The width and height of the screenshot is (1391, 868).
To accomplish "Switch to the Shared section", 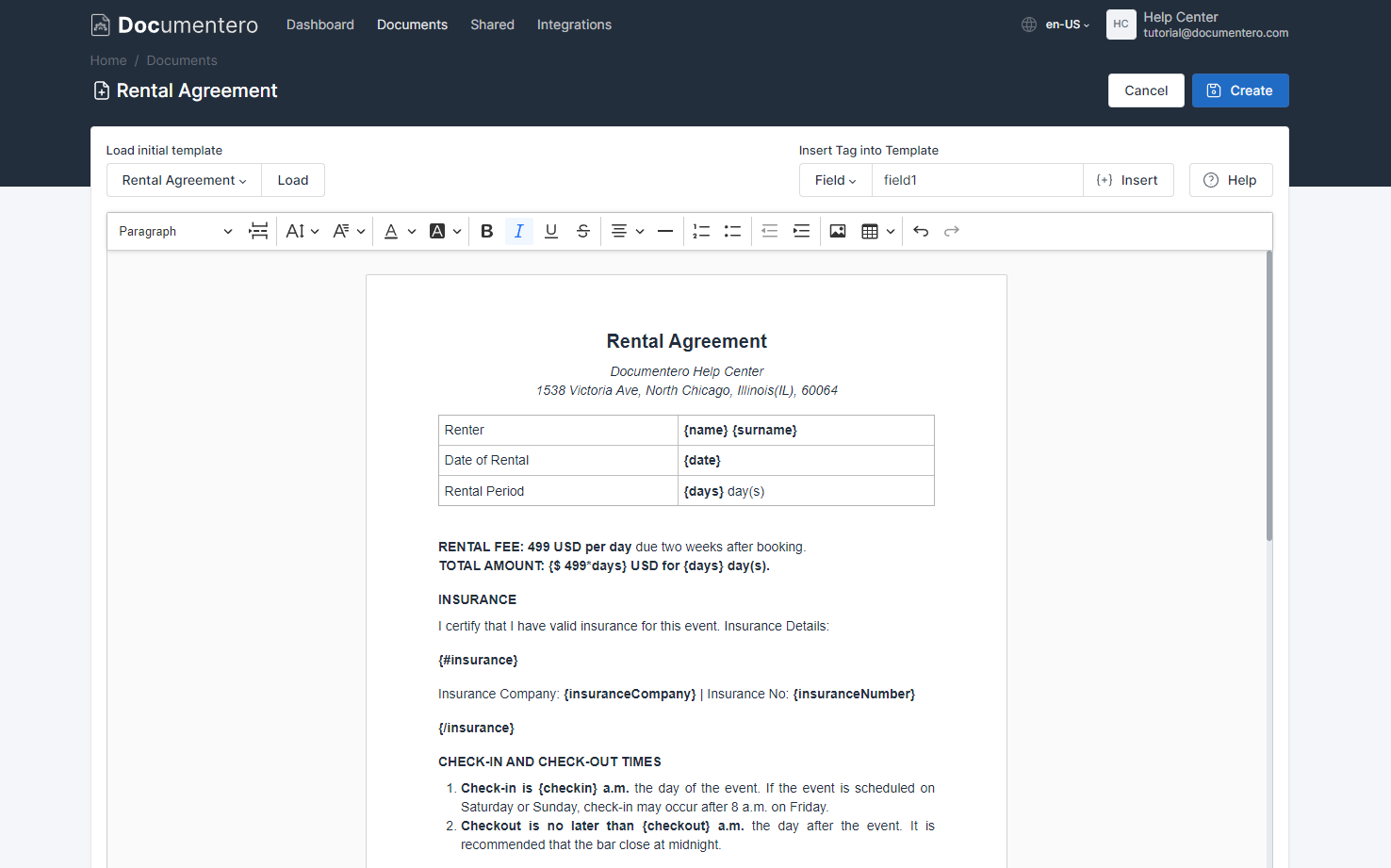I will pos(492,25).
